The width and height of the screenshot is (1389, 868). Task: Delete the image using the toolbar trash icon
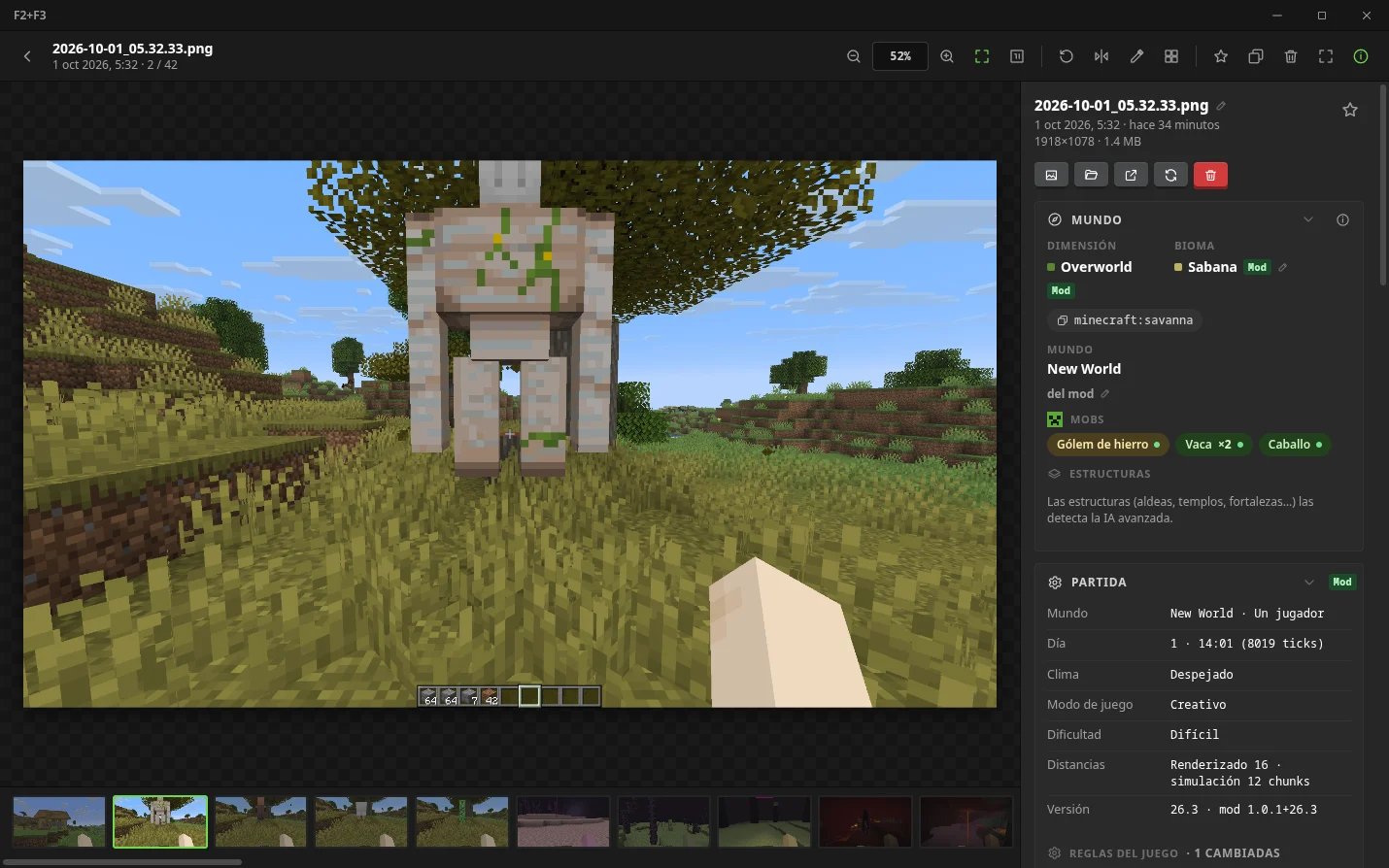1291,56
